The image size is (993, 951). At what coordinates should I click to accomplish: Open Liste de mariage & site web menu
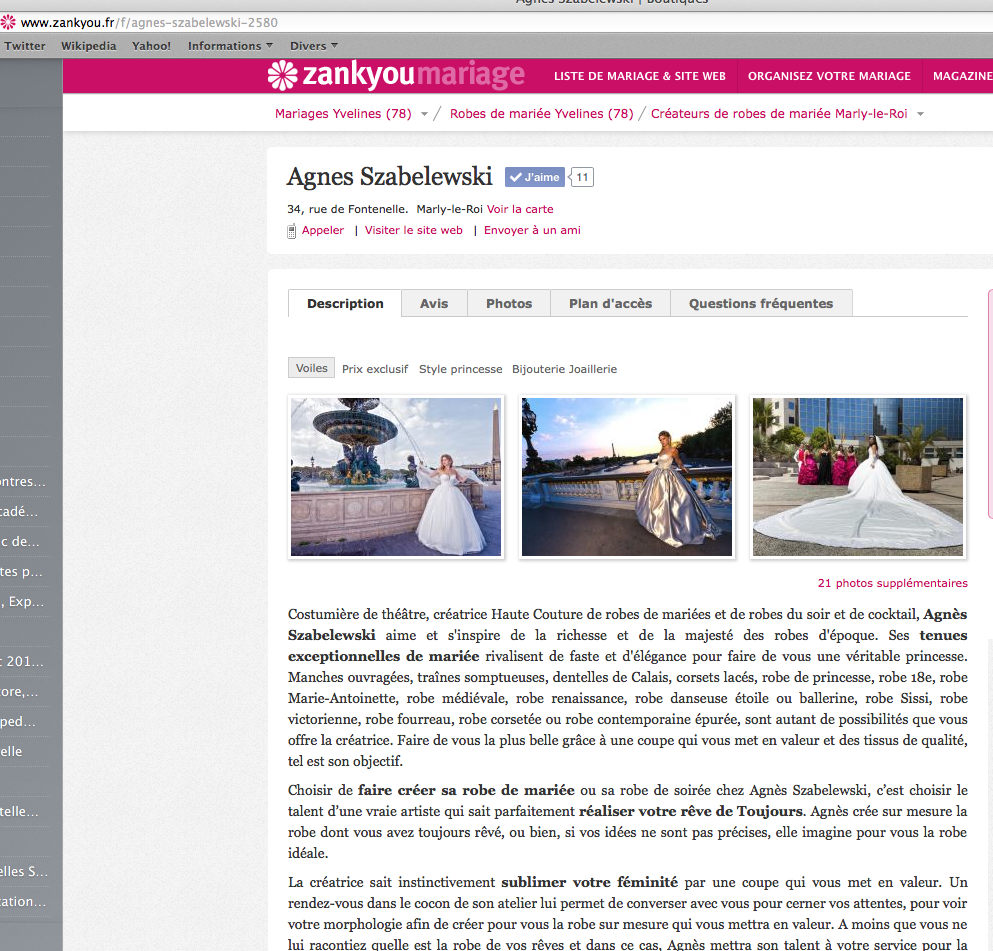coord(640,76)
